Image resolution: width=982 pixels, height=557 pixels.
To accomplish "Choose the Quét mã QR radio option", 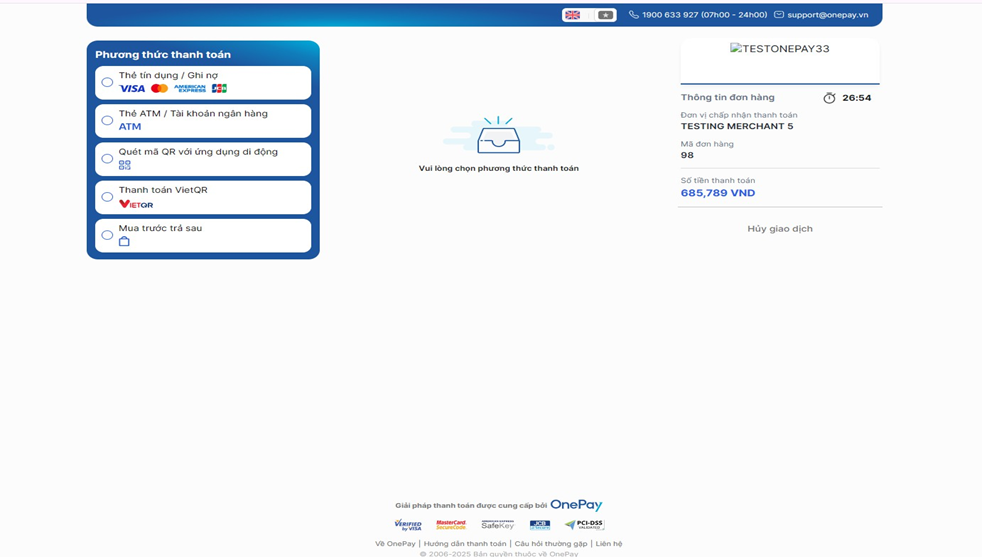I will pyautogui.click(x=107, y=159).
